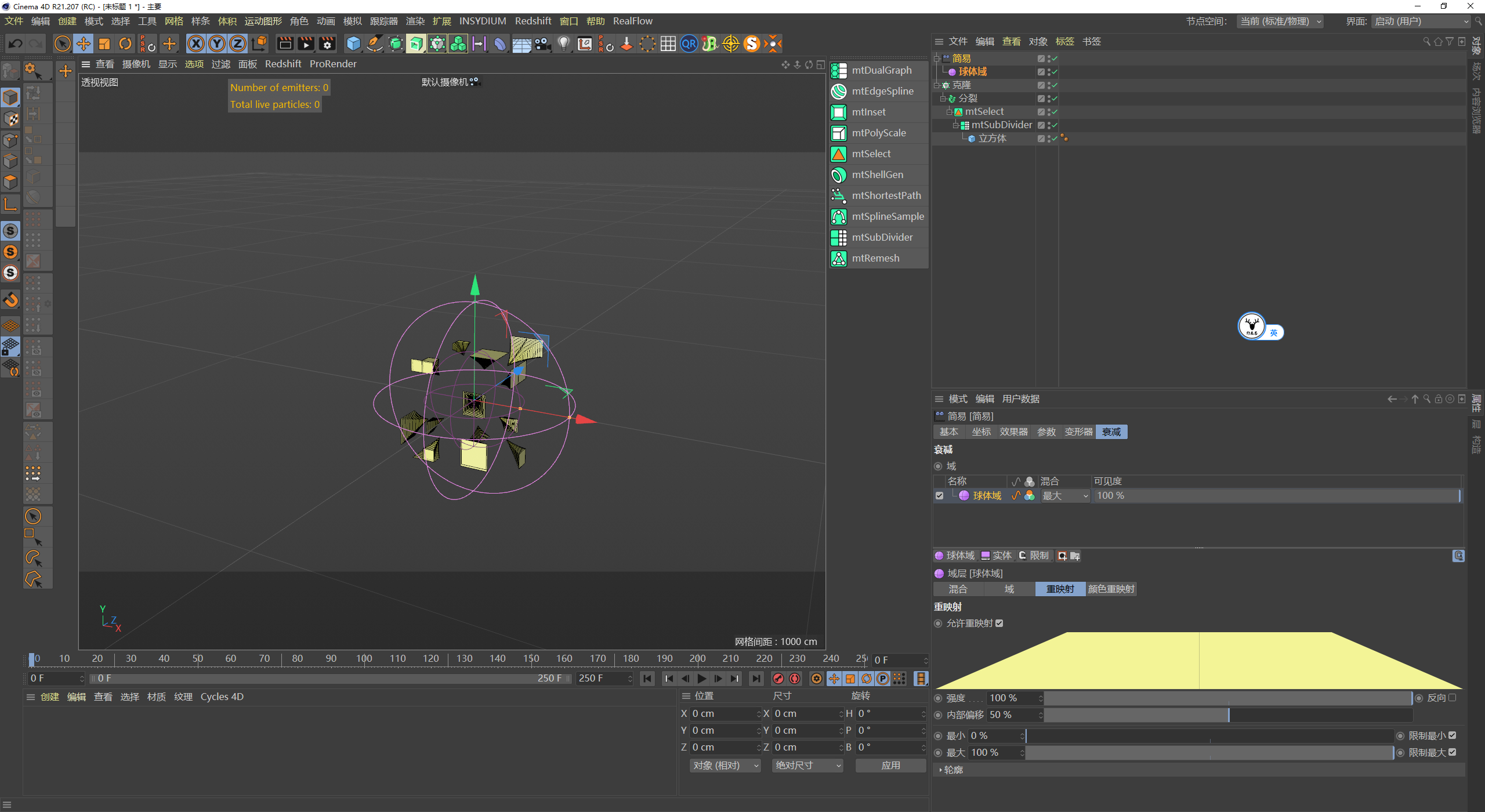Click the 应用 button

pyautogui.click(x=890, y=766)
